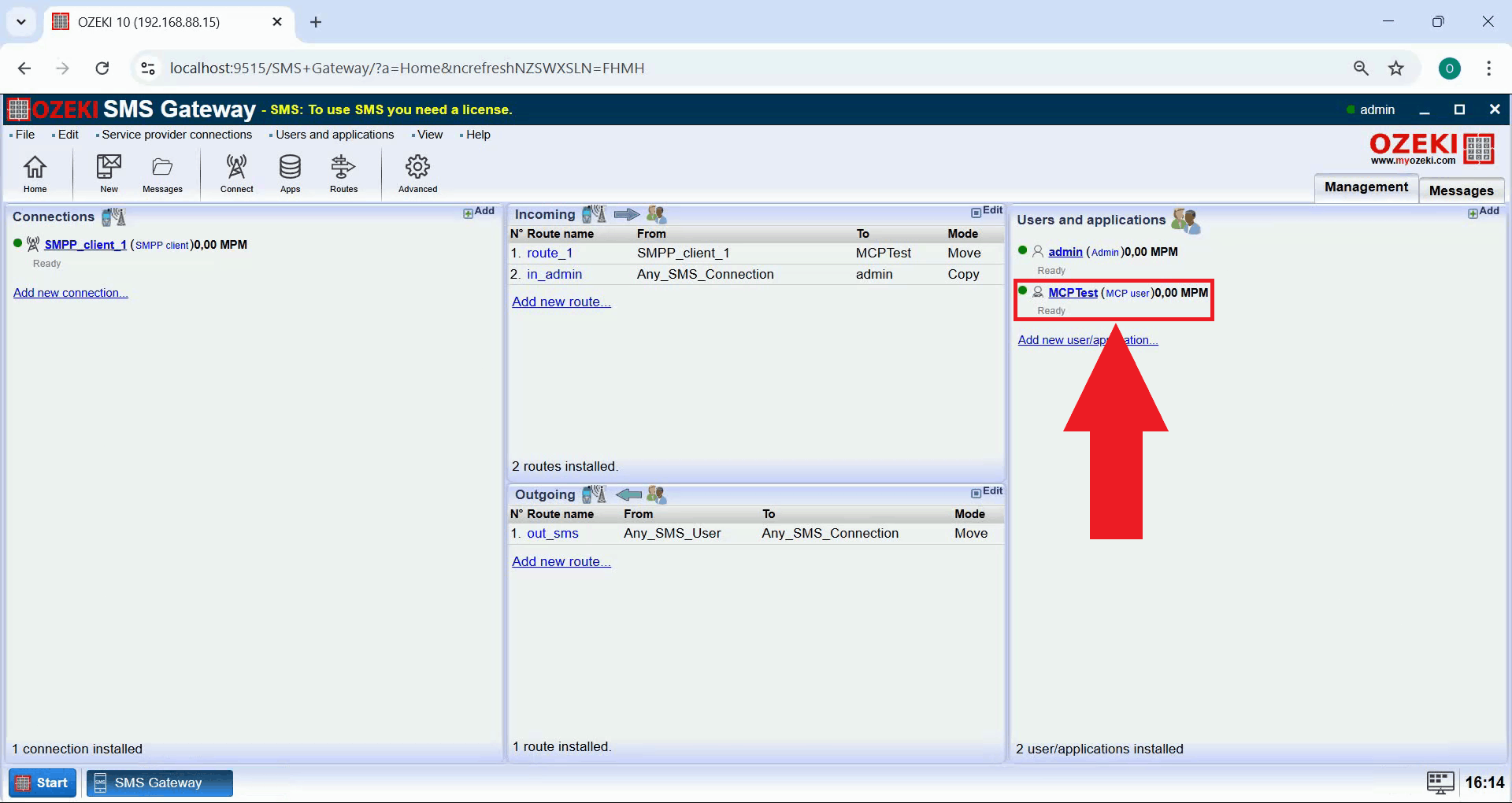This screenshot has height=803, width=1512.
Task: Click the site information icon in address bar
Action: pyautogui.click(x=148, y=68)
